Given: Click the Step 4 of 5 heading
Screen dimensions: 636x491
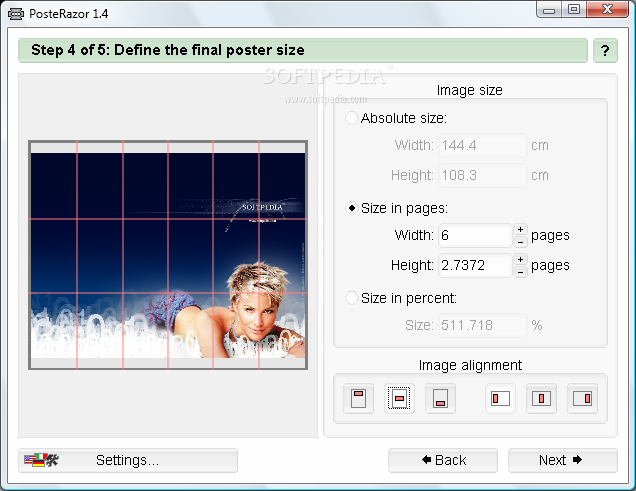Looking at the screenshot, I should click(168, 50).
